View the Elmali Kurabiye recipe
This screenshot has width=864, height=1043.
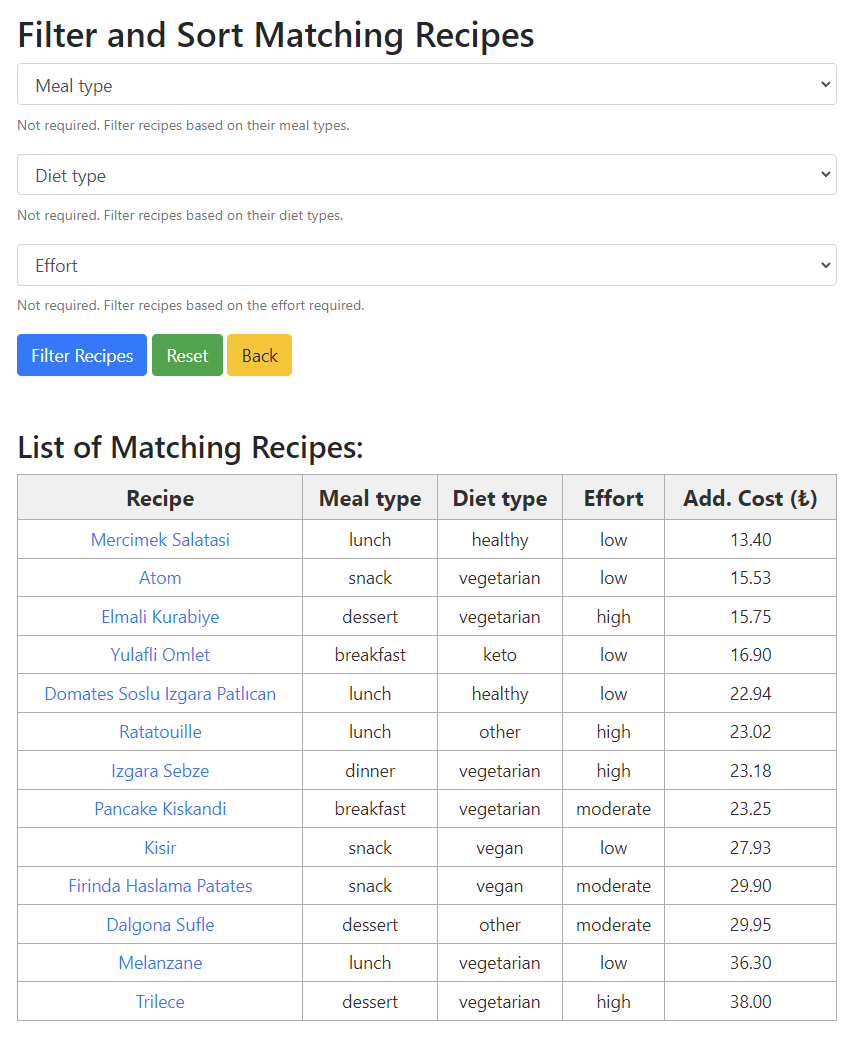click(160, 616)
